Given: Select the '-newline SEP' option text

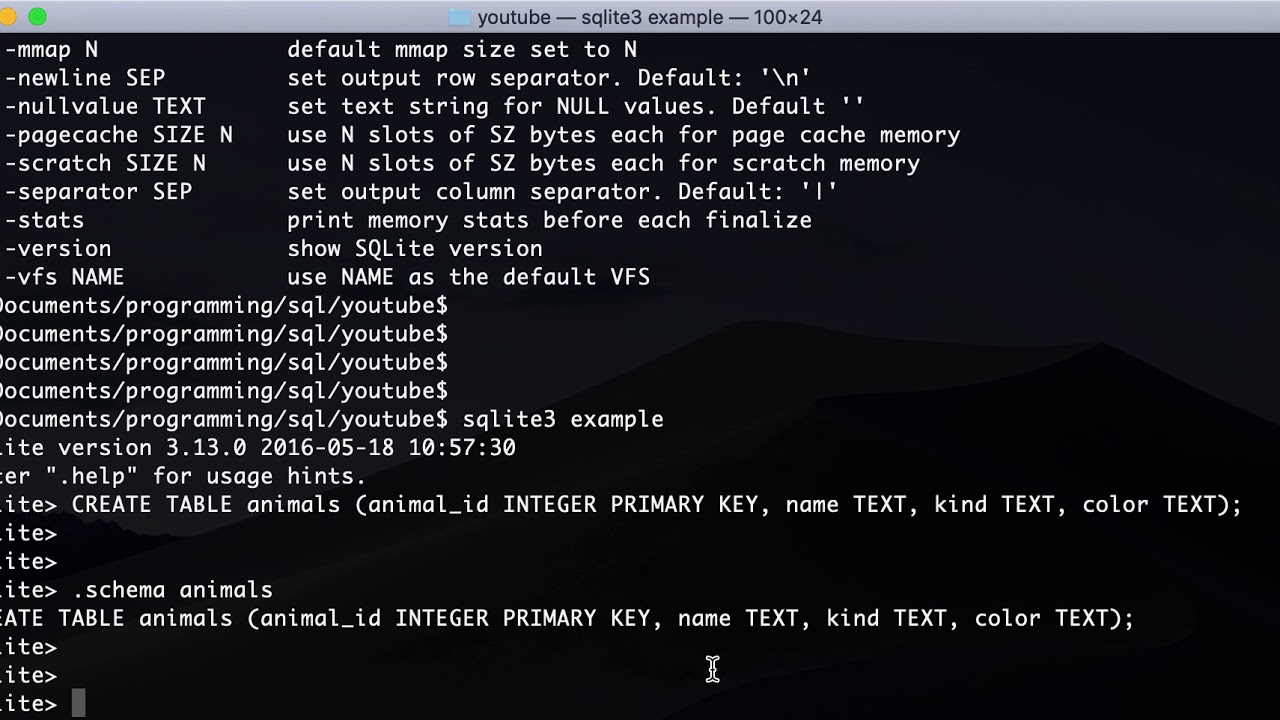Looking at the screenshot, I should [x=85, y=77].
